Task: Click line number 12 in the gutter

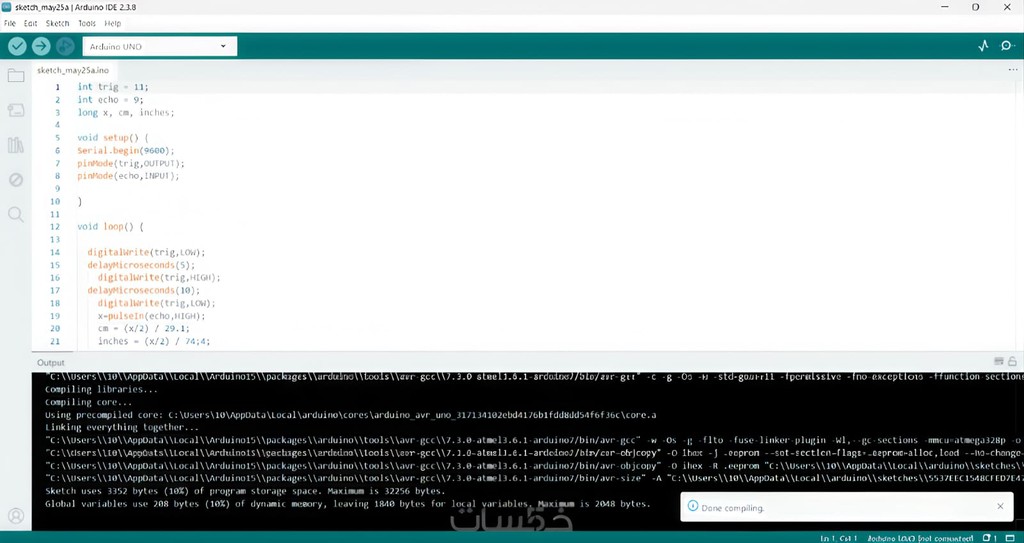Action: (x=55, y=227)
